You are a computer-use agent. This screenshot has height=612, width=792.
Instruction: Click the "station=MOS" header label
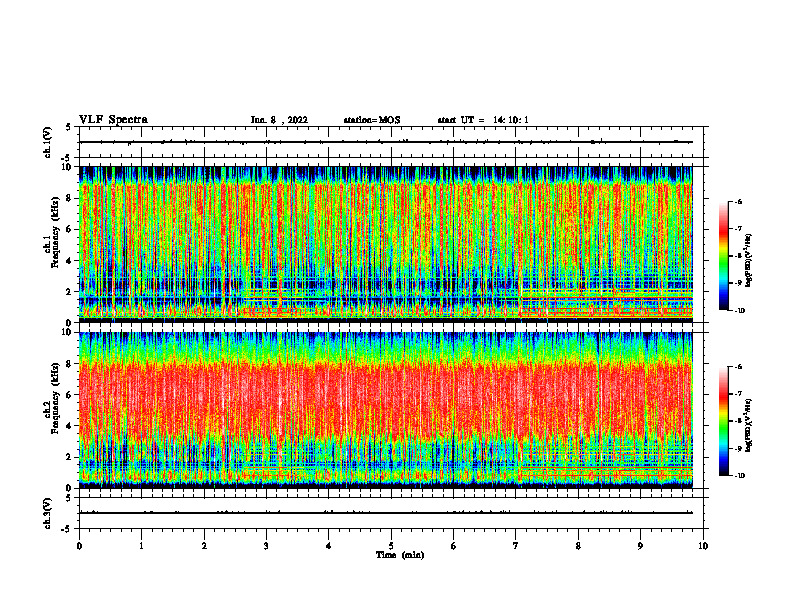[x=372, y=120]
